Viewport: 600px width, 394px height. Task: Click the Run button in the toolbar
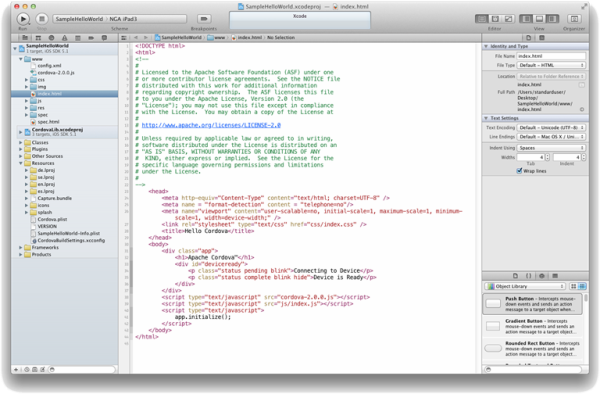pos(23,19)
